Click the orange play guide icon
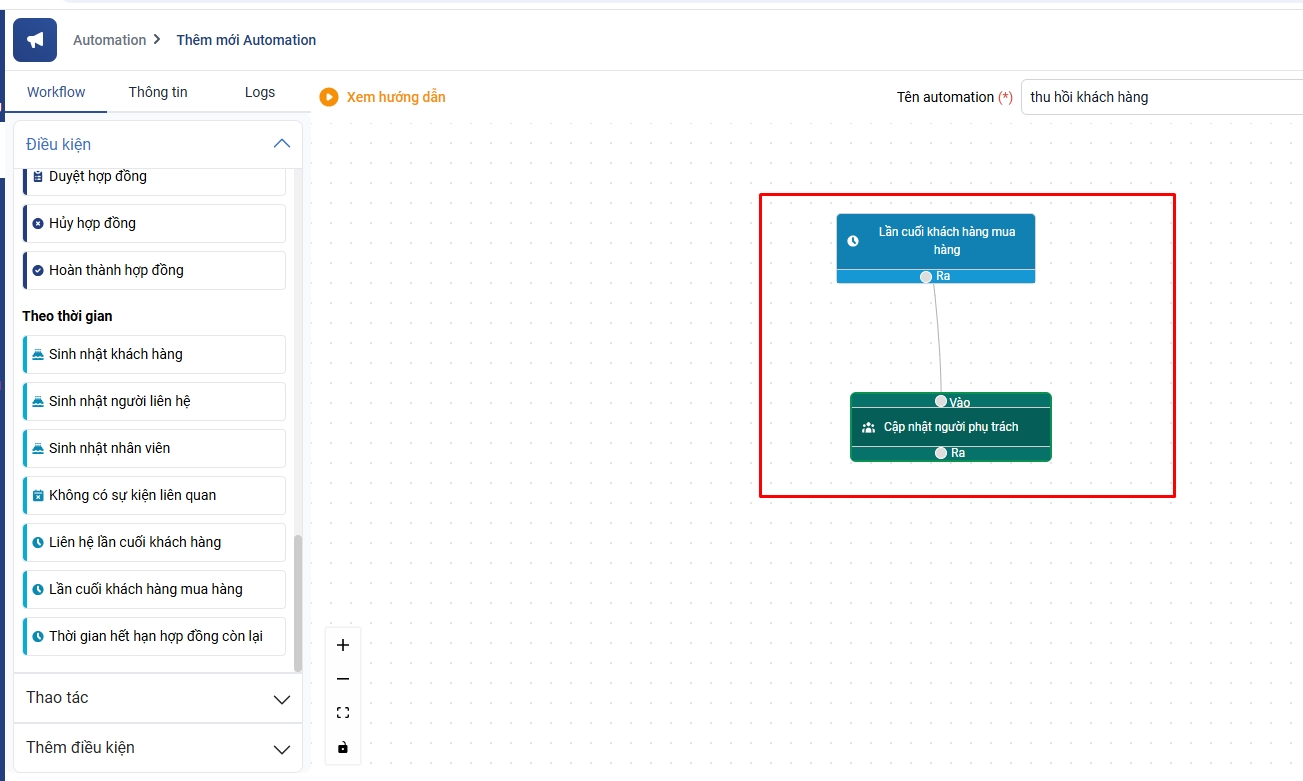This screenshot has width=1303, height=781. (x=329, y=97)
